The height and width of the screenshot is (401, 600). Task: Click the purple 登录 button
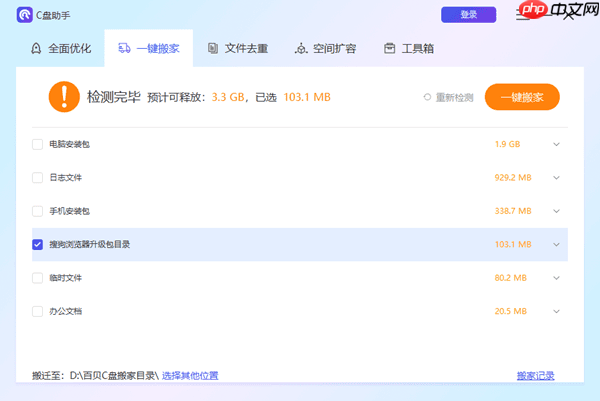coord(468,14)
